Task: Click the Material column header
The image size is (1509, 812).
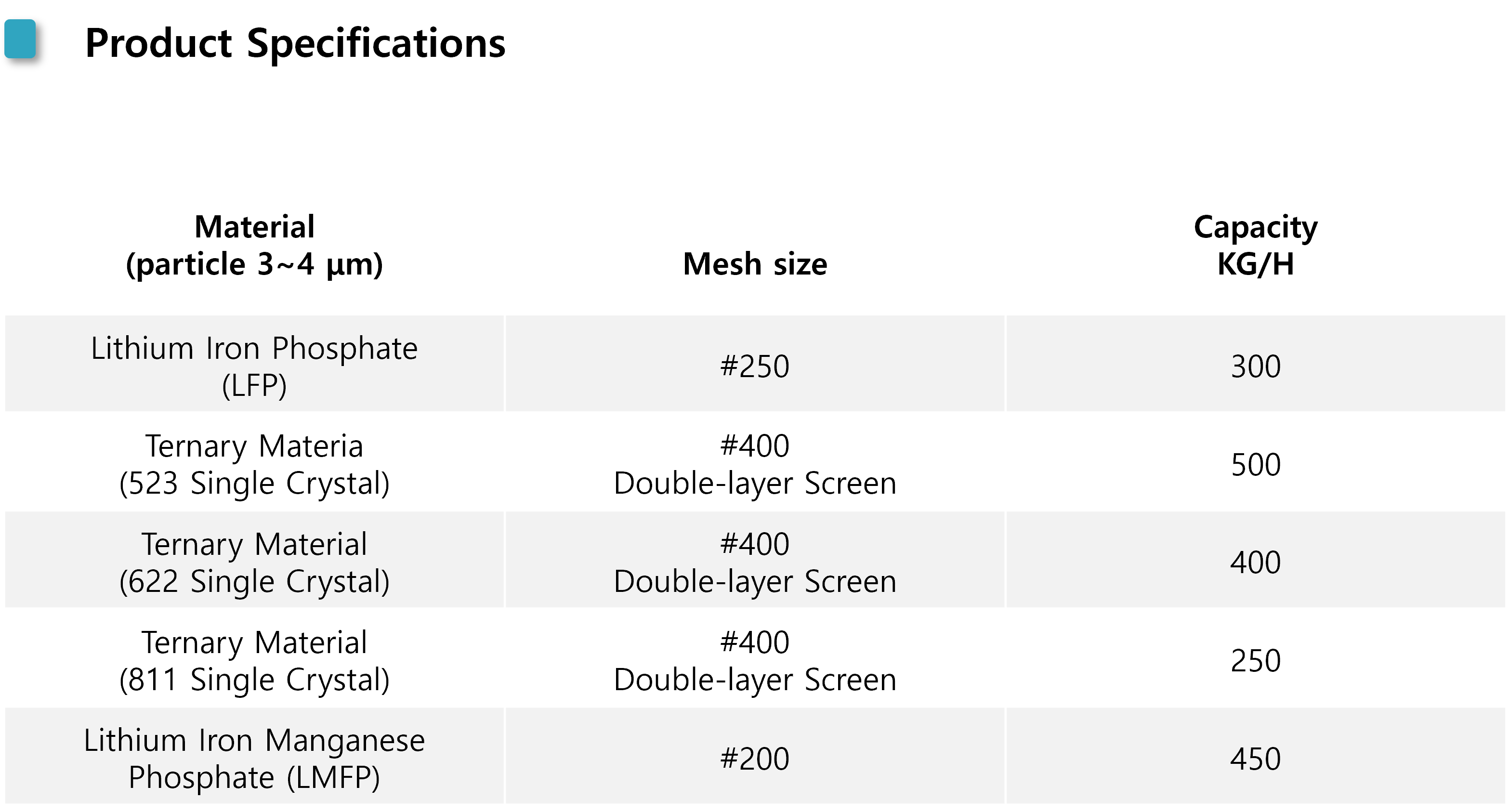Action: pyautogui.click(x=254, y=245)
